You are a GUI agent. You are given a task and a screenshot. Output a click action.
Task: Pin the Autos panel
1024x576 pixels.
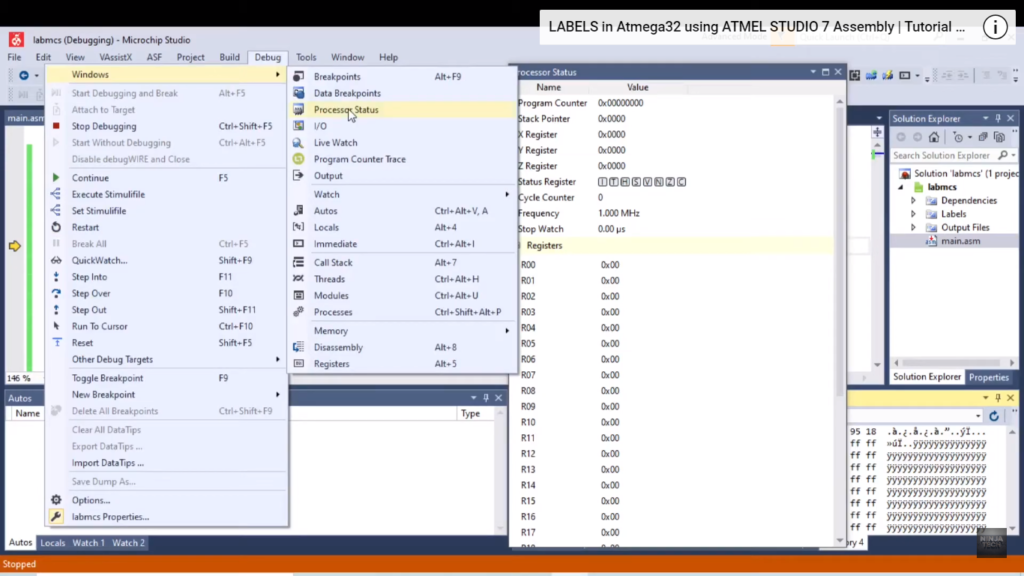coord(486,398)
